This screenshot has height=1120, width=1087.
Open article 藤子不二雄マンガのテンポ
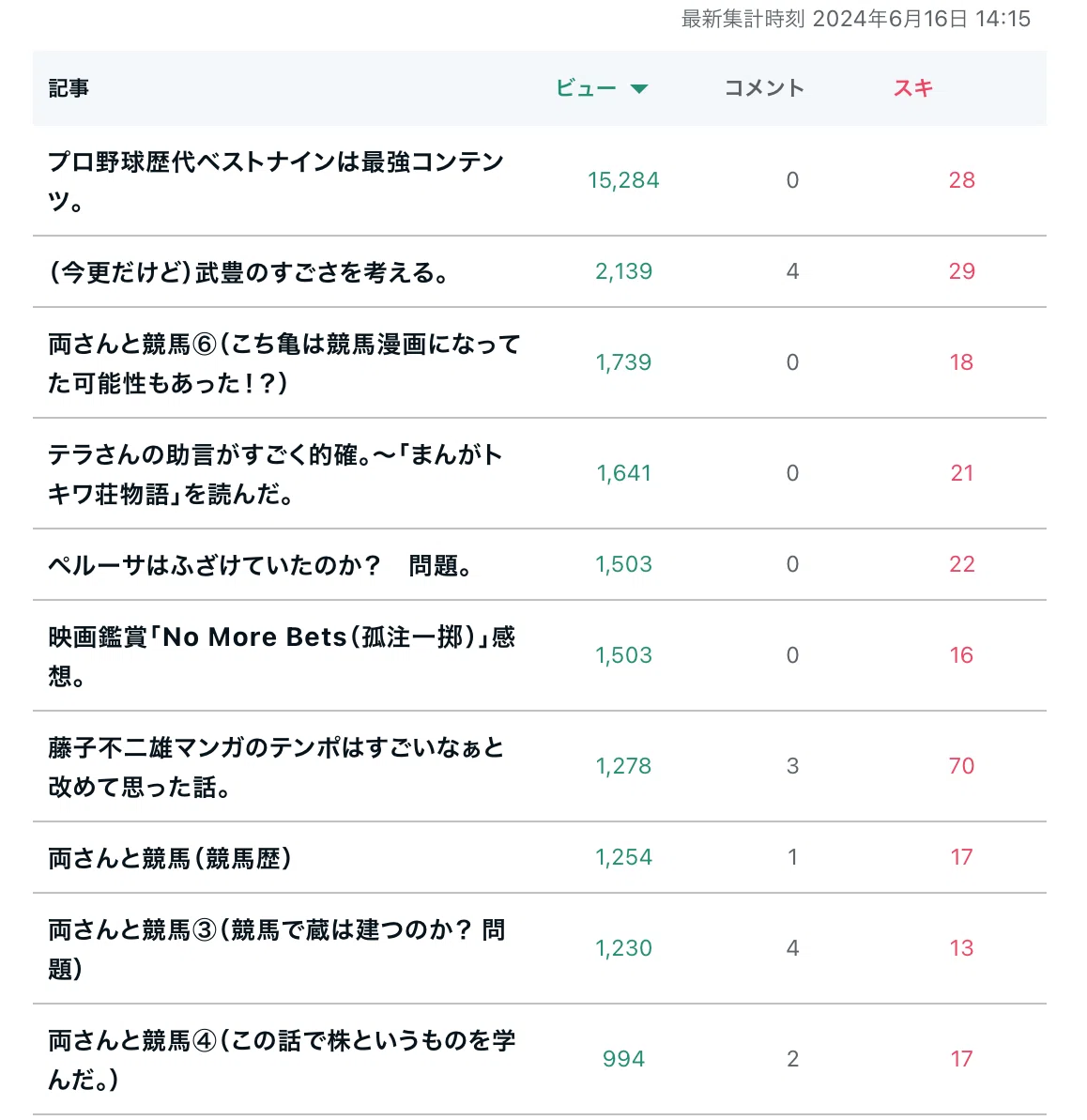[x=276, y=767]
